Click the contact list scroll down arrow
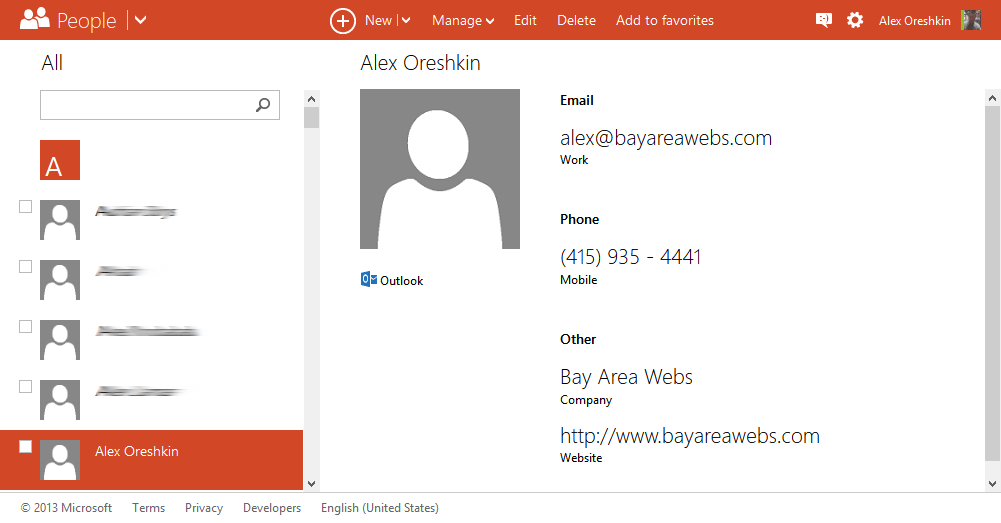The image size is (1001, 523). click(x=312, y=483)
